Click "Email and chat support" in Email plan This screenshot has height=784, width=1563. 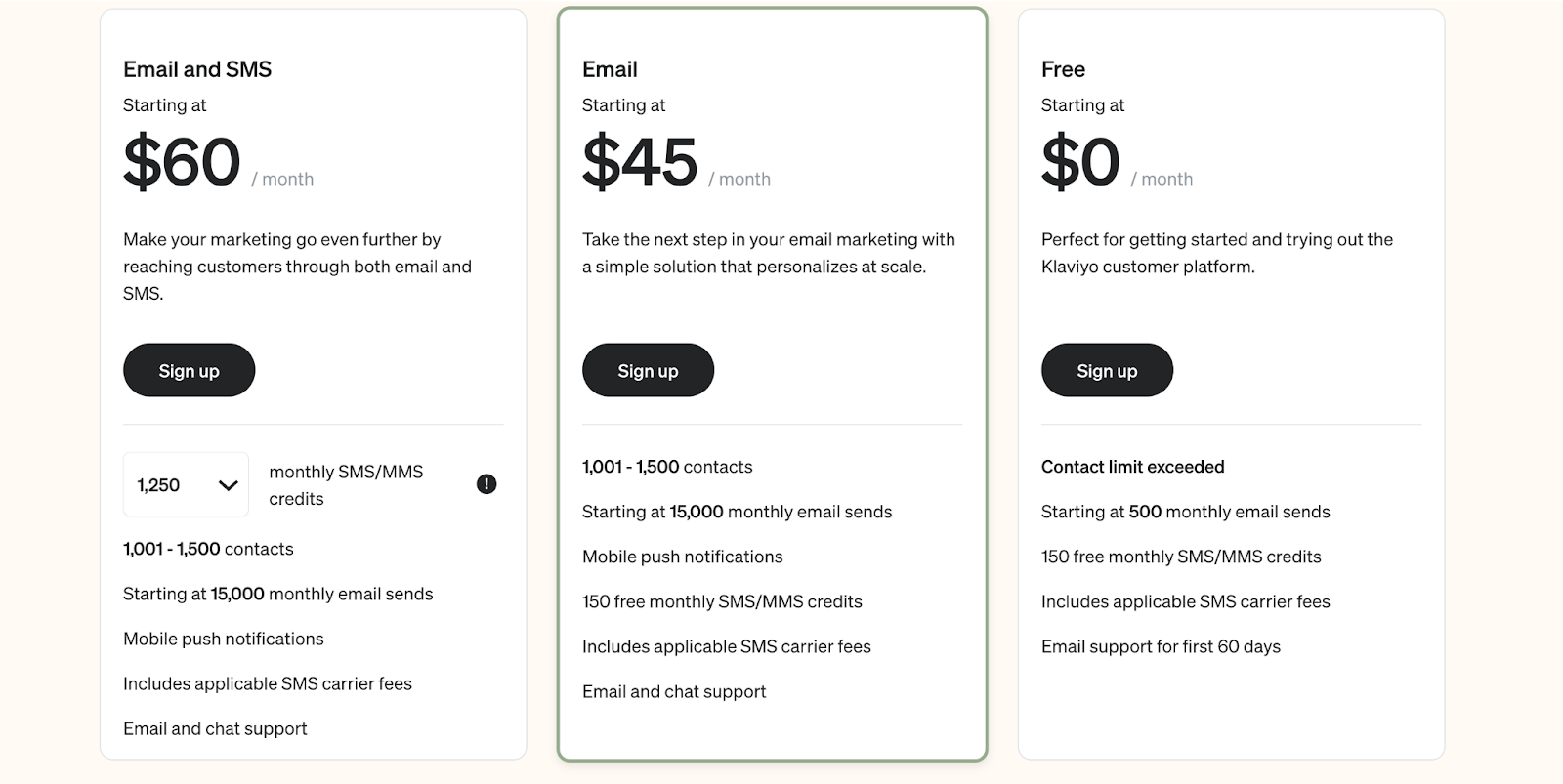point(674,691)
